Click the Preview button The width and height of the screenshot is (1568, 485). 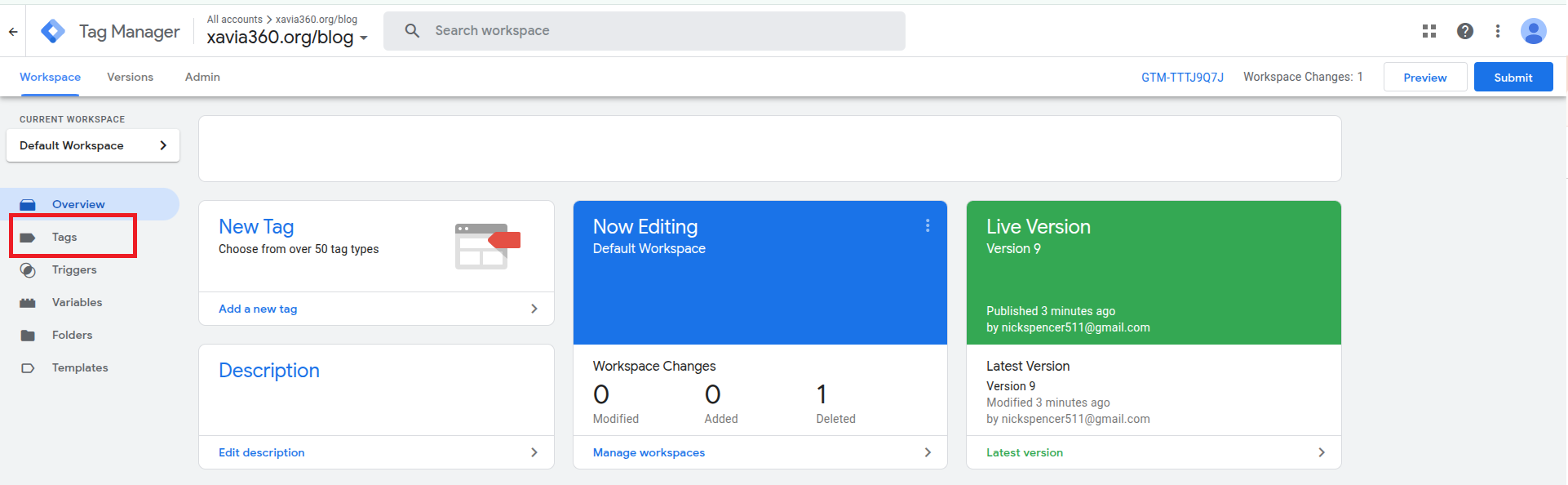1424,78
